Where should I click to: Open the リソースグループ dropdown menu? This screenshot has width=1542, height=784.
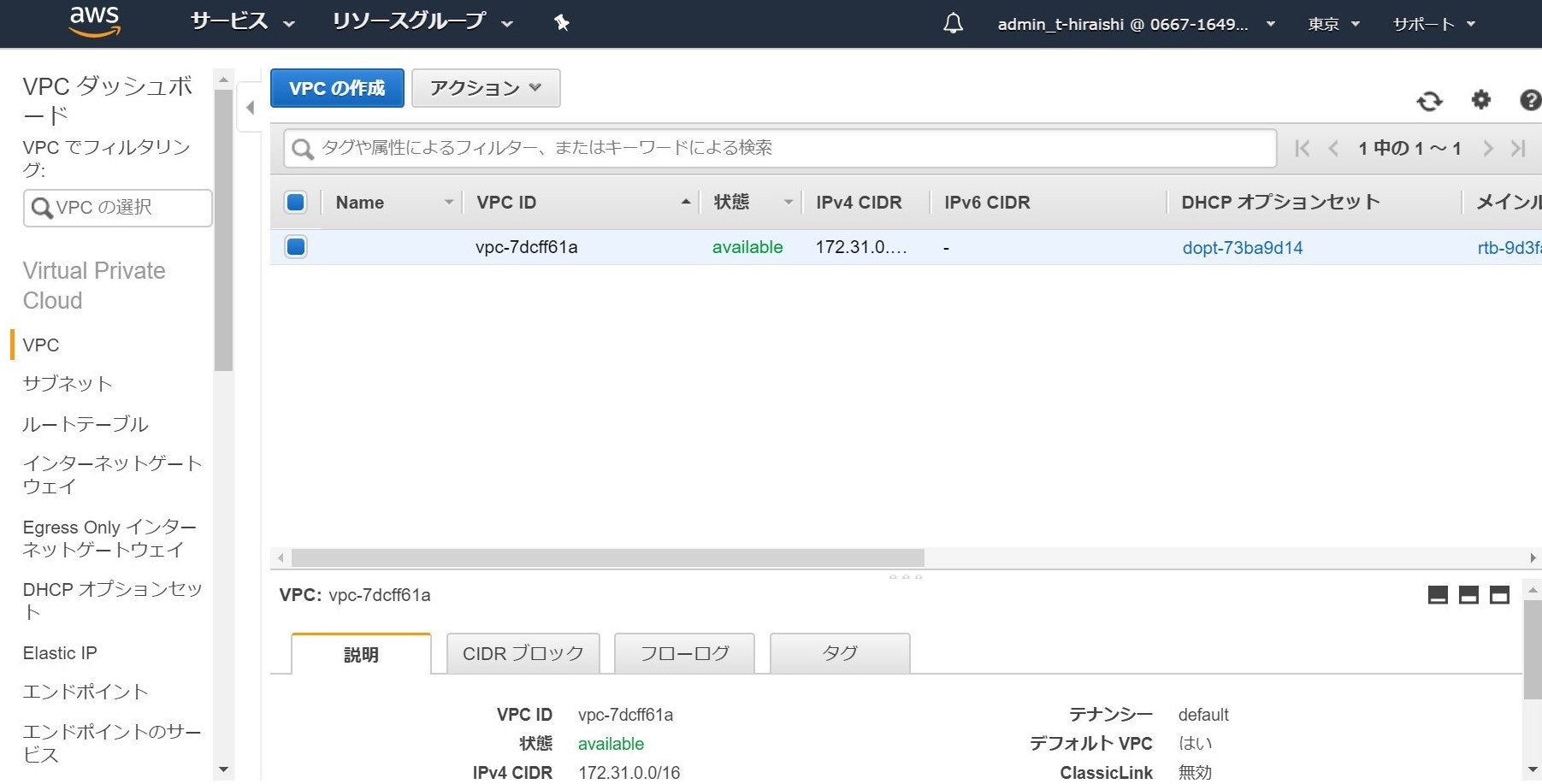(422, 21)
